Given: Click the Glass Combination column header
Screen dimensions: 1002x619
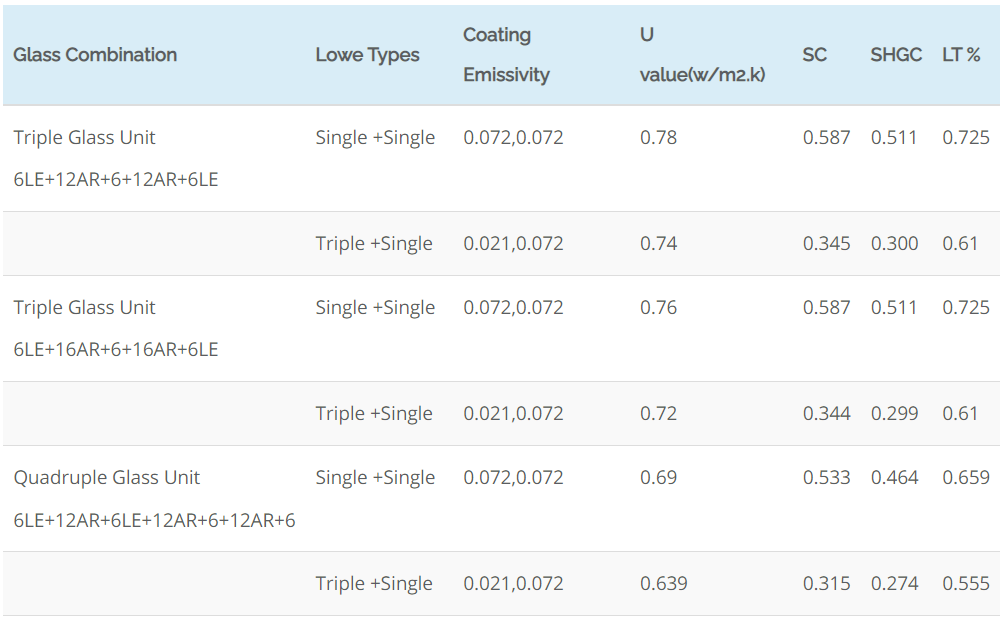Looking at the screenshot, I should pyautogui.click(x=95, y=55).
